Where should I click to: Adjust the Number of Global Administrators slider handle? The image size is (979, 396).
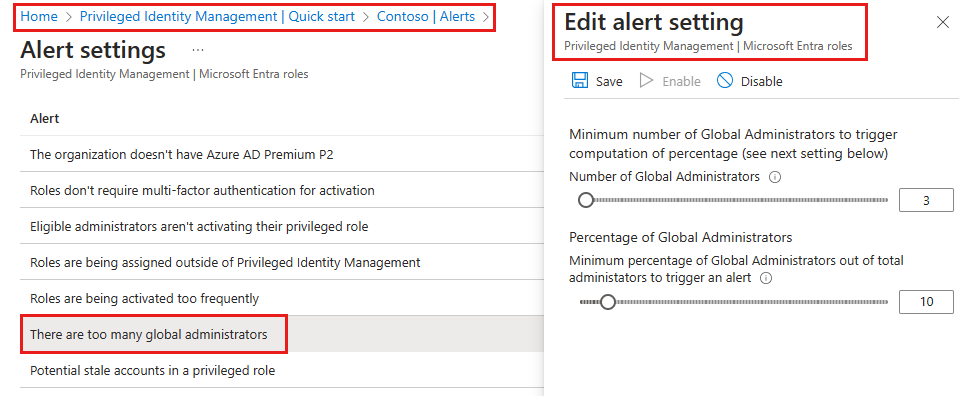click(x=586, y=200)
